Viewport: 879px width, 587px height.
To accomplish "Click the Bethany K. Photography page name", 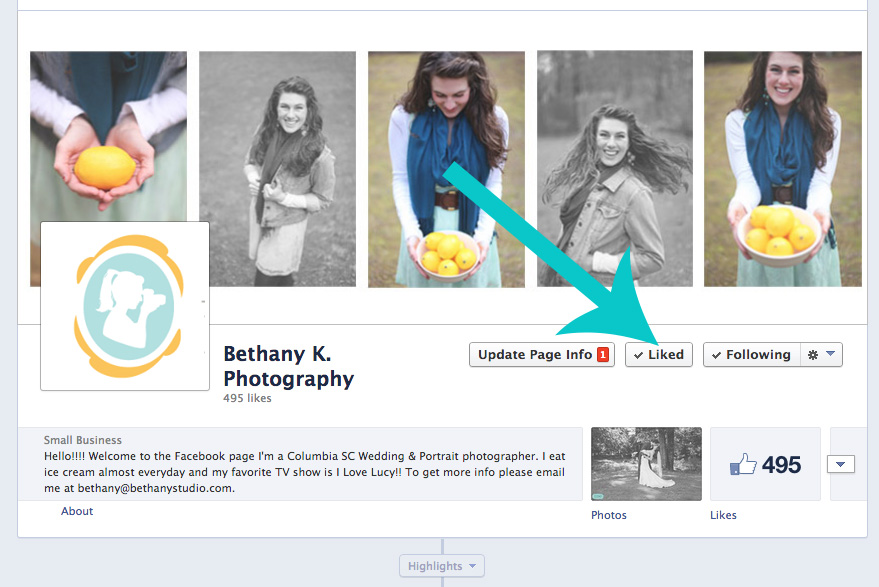I will click(288, 366).
